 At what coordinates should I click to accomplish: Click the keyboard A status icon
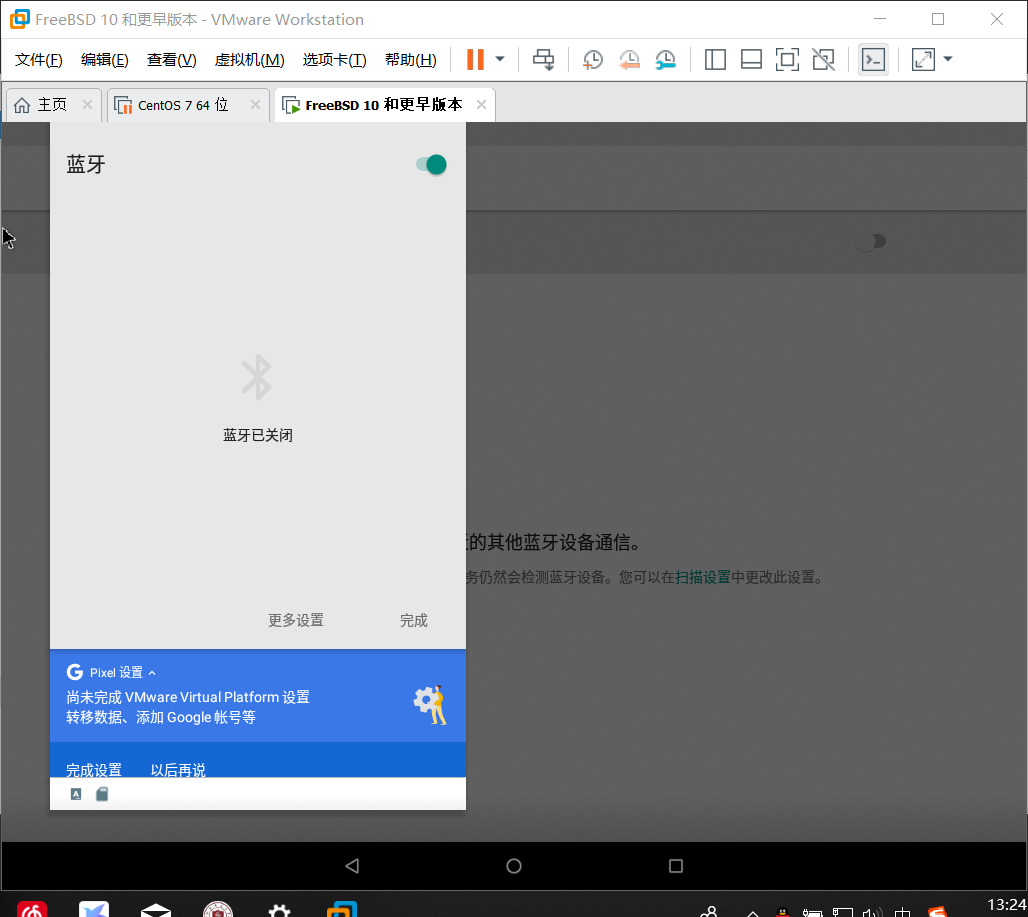tap(76, 794)
